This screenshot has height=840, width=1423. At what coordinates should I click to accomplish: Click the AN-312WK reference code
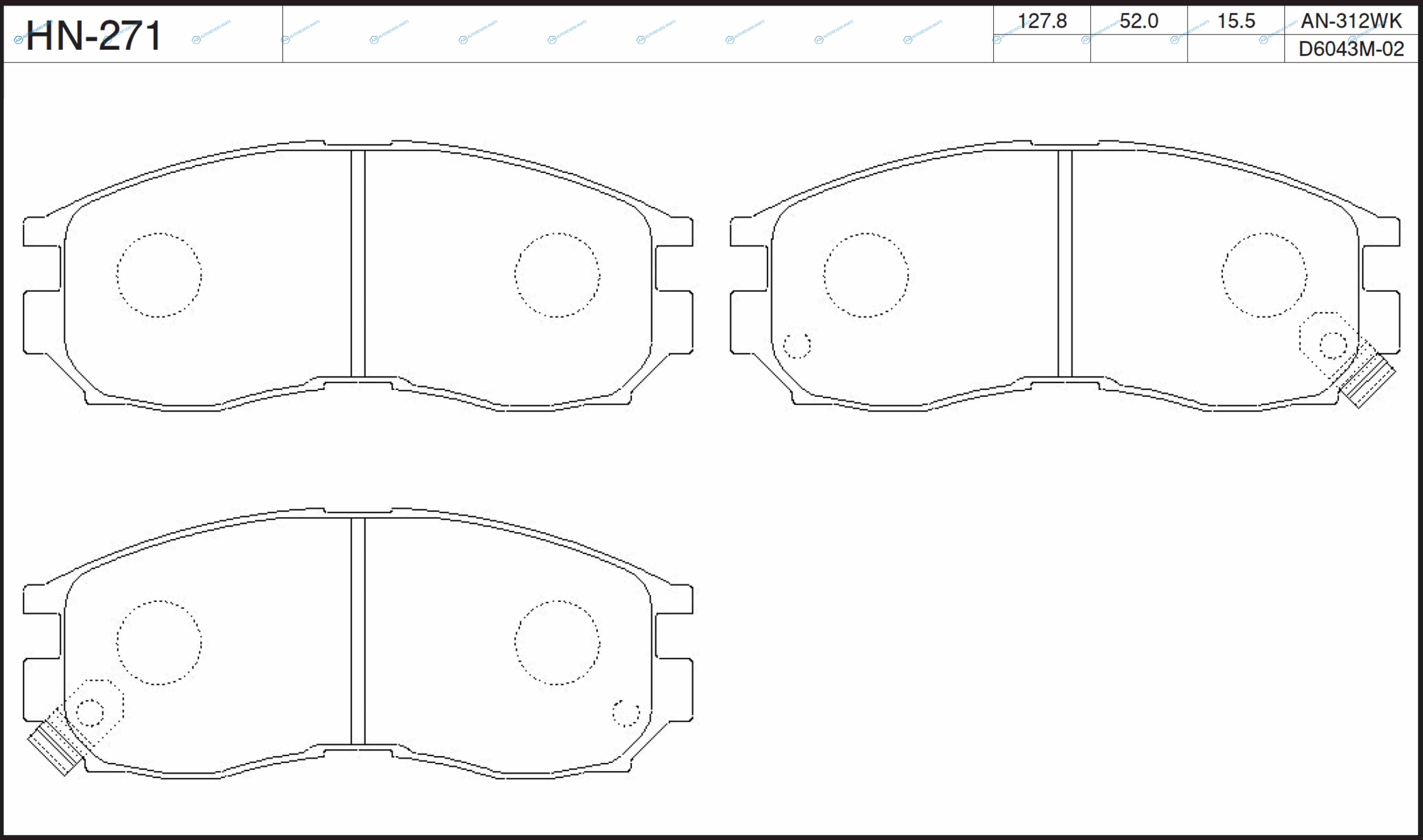[x=1351, y=21]
